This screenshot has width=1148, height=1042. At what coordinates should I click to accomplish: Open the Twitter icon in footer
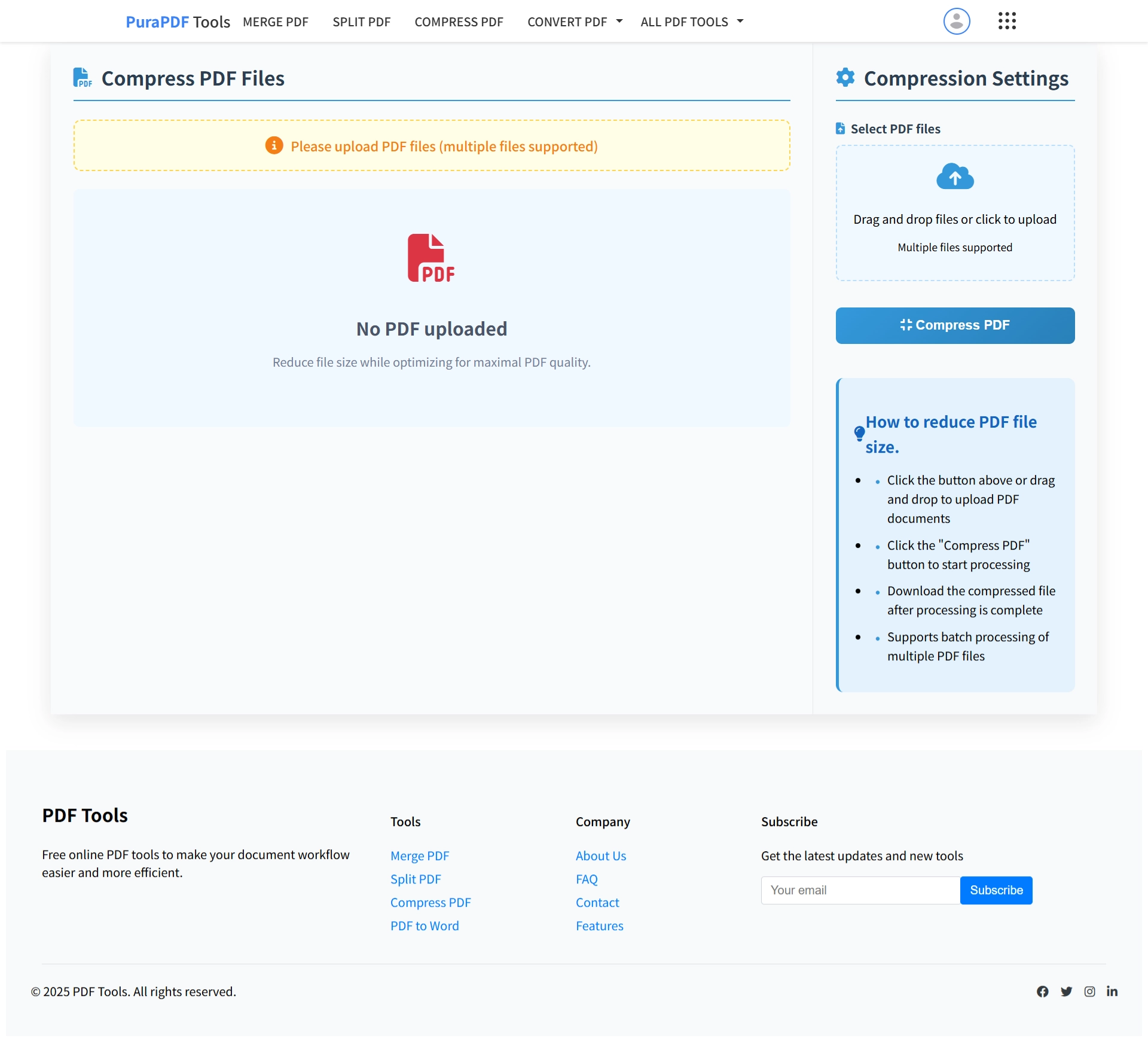(1067, 991)
